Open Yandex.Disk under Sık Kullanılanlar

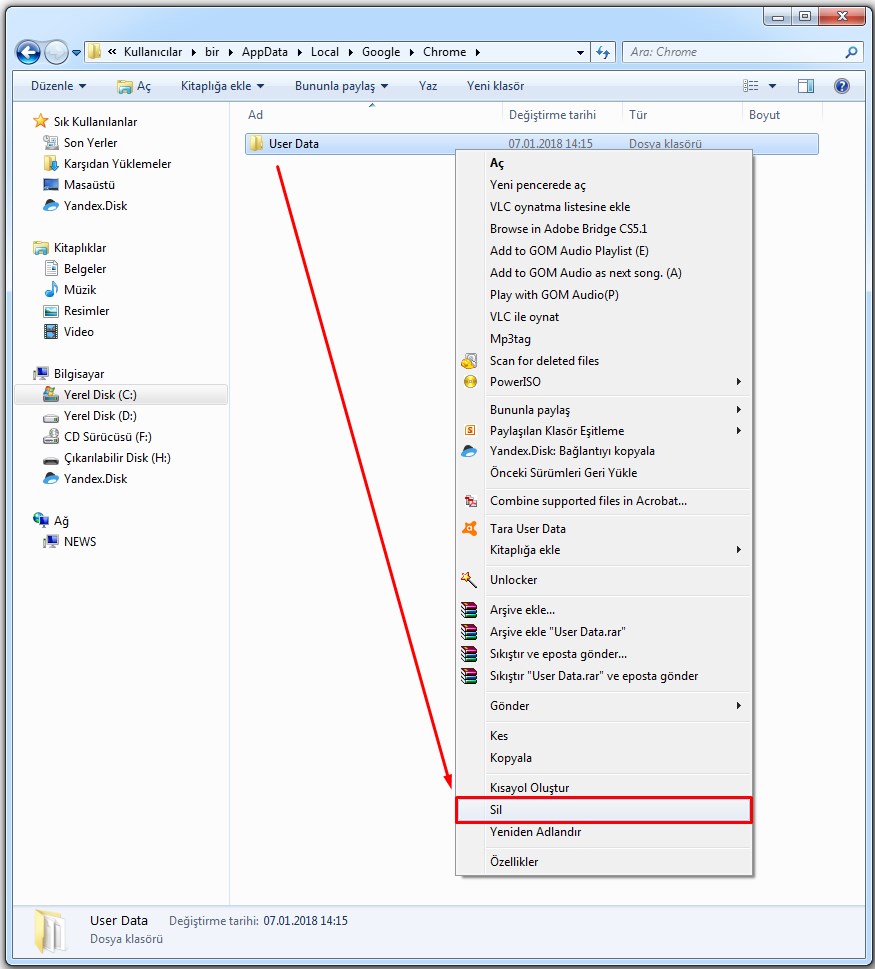[95, 206]
